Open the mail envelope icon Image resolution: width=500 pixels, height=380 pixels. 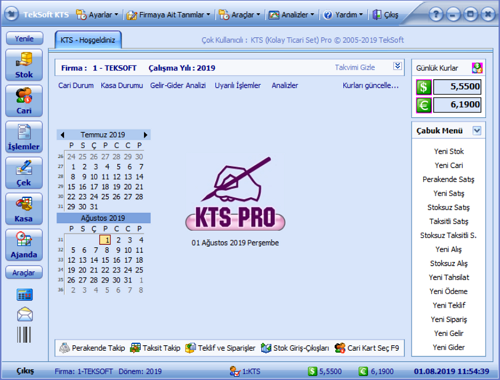(x=25, y=314)
